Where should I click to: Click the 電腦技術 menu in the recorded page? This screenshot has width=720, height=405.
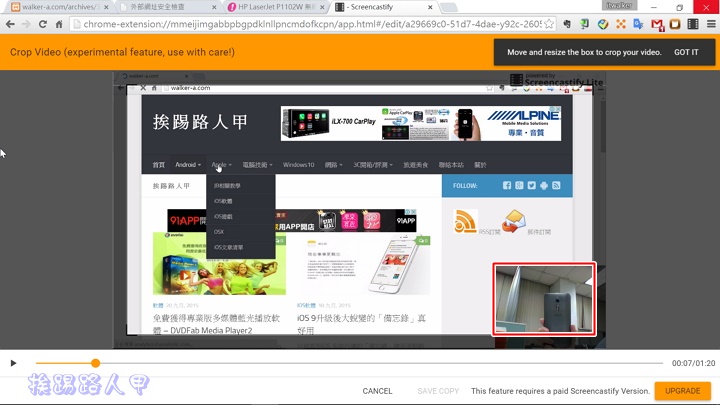pyautogui.click(x=257, y=165)
